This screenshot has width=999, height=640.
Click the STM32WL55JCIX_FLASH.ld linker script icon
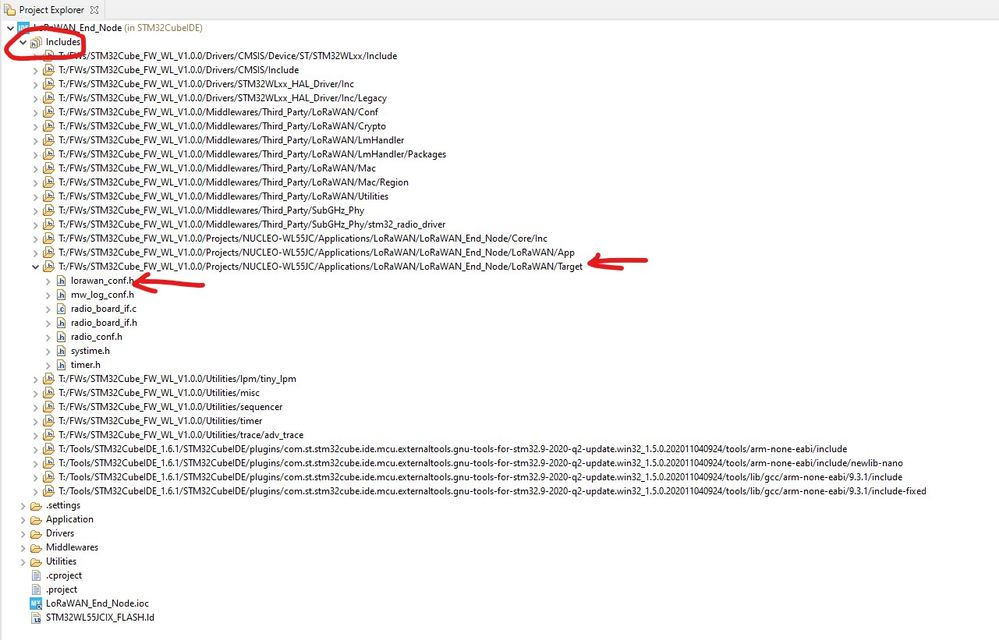pyautogui.click(x=36, y=618)
